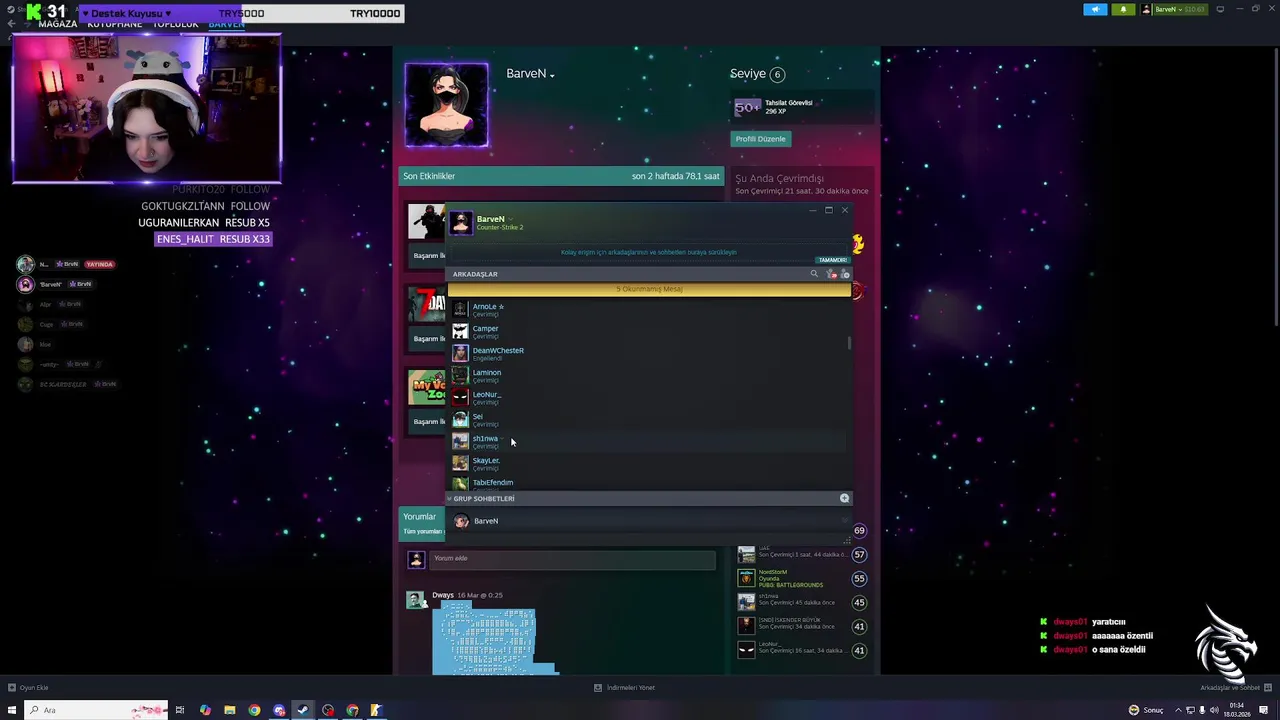Image resolution: width=1280 pixels, height=720 pixels.
Task: Expand BarveN status dropdown in friends window
Action: pyautogui.click(x=510, y=219)
